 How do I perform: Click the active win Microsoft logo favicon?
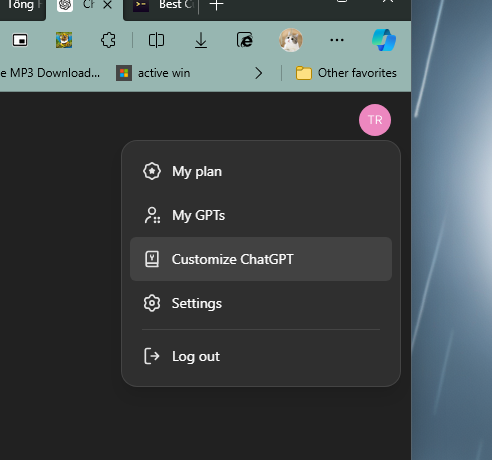point(124,73)
